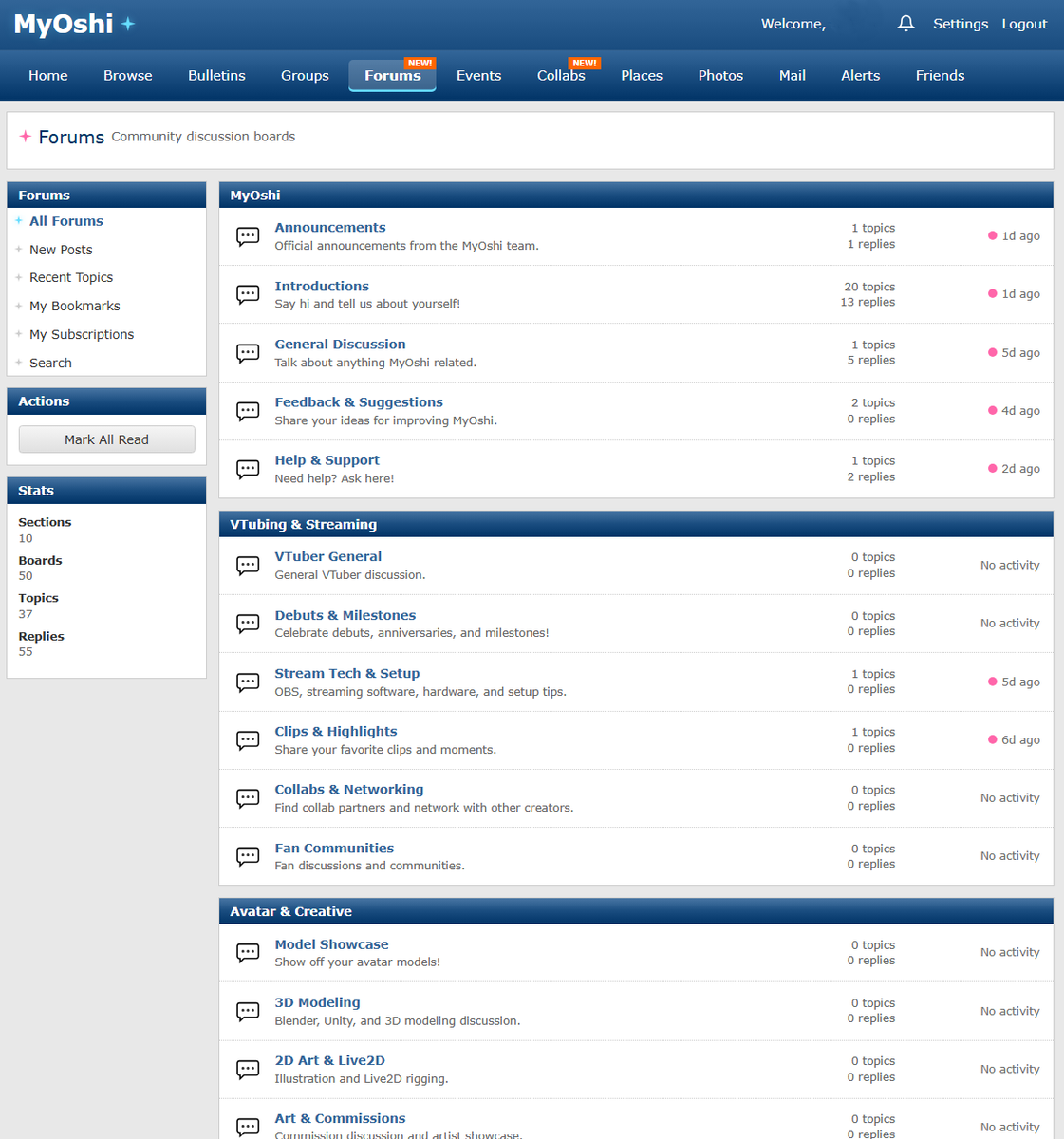Click the Fan Communities board bubble icon
Viewport: 1064px width, 1139px height.
(x=248, y=856)
